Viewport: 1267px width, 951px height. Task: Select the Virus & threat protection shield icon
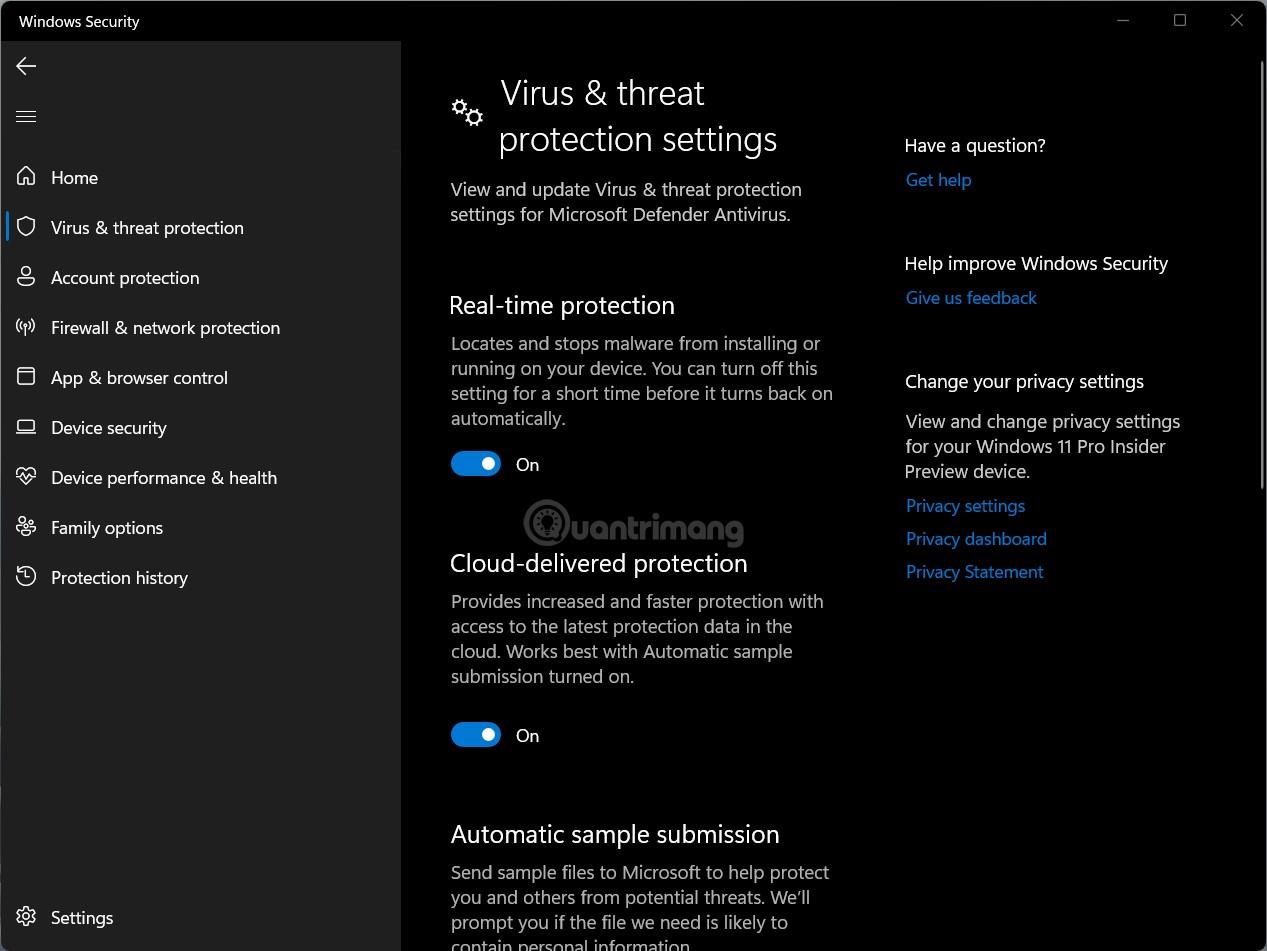point(26,227)
